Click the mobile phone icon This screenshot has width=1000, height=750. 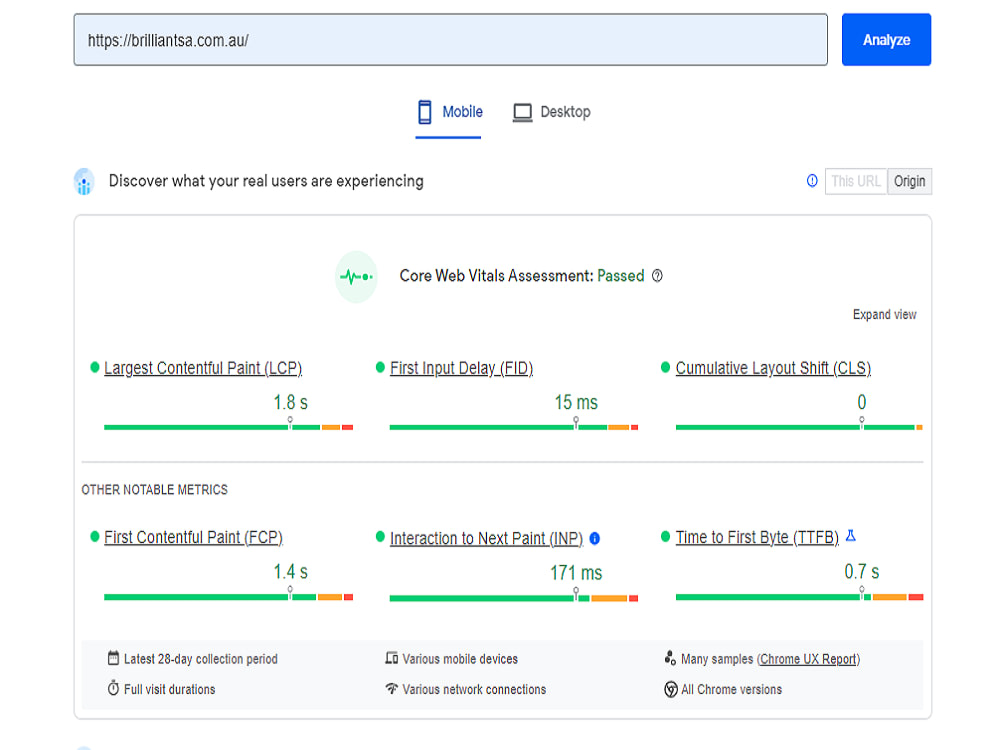(x=425, y=112)
